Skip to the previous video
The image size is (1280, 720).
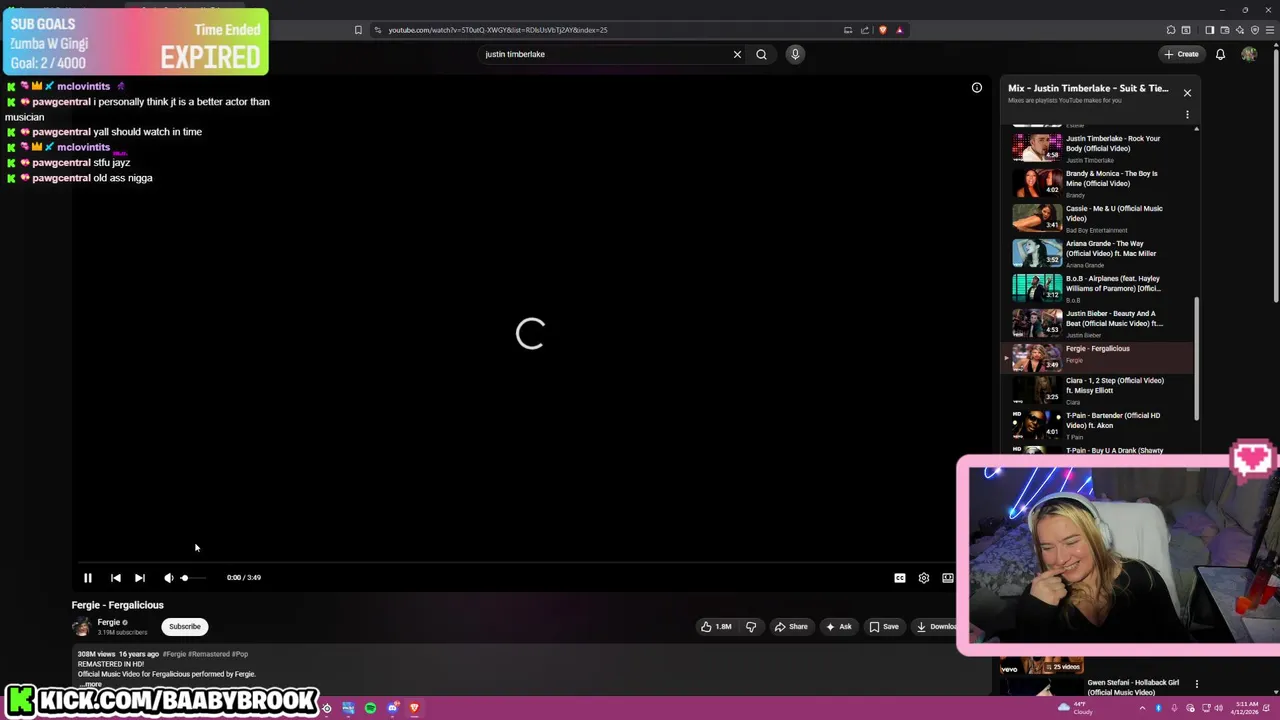116,578
